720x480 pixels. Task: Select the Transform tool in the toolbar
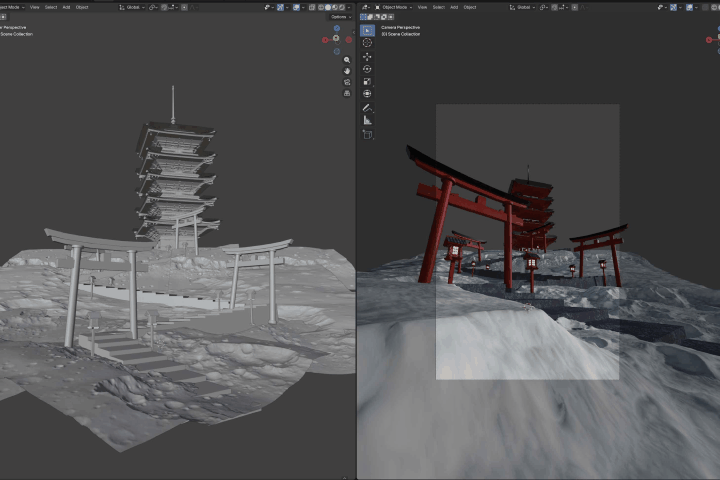[367, 94]
